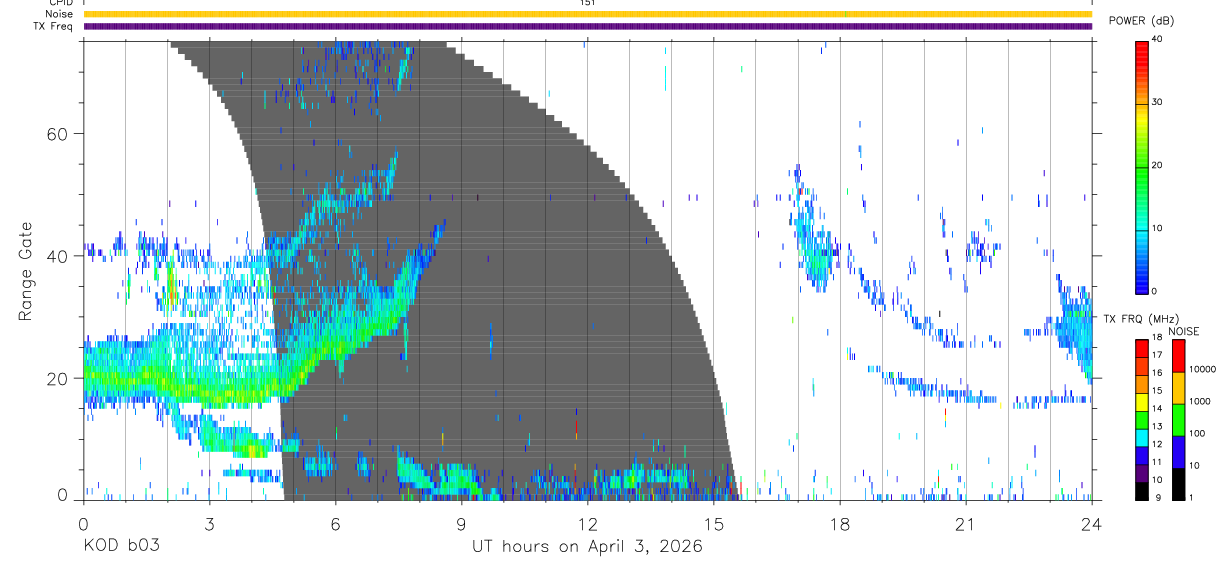The height and width of the screenshot is (567, 1228).
Task: Click the 'TX Freq' row label at top left
Action: click(54, 26)
